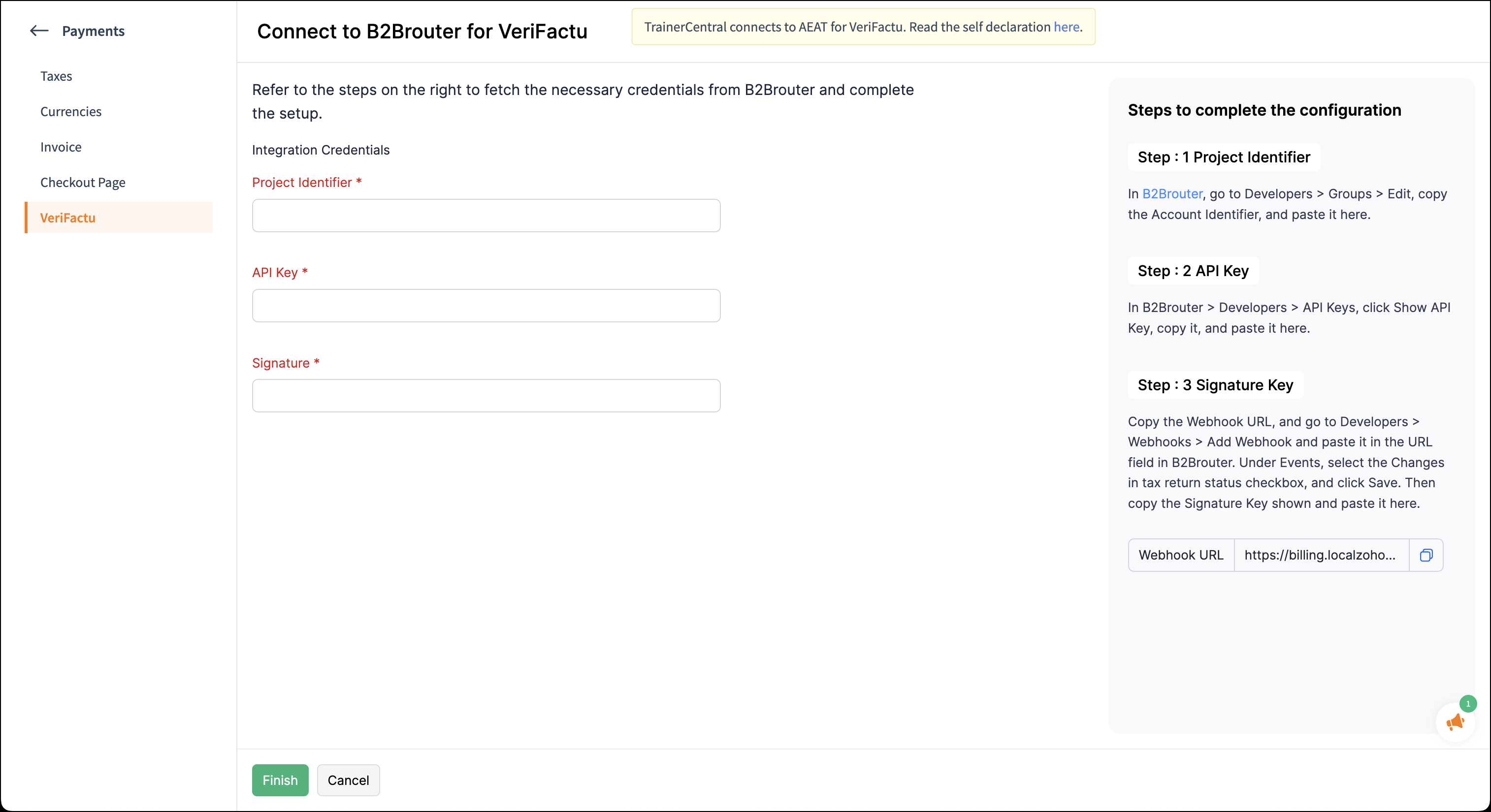Click the Step : 3 Signature Key heading
Screen dimensions: 1491x812
point(1215,385)
